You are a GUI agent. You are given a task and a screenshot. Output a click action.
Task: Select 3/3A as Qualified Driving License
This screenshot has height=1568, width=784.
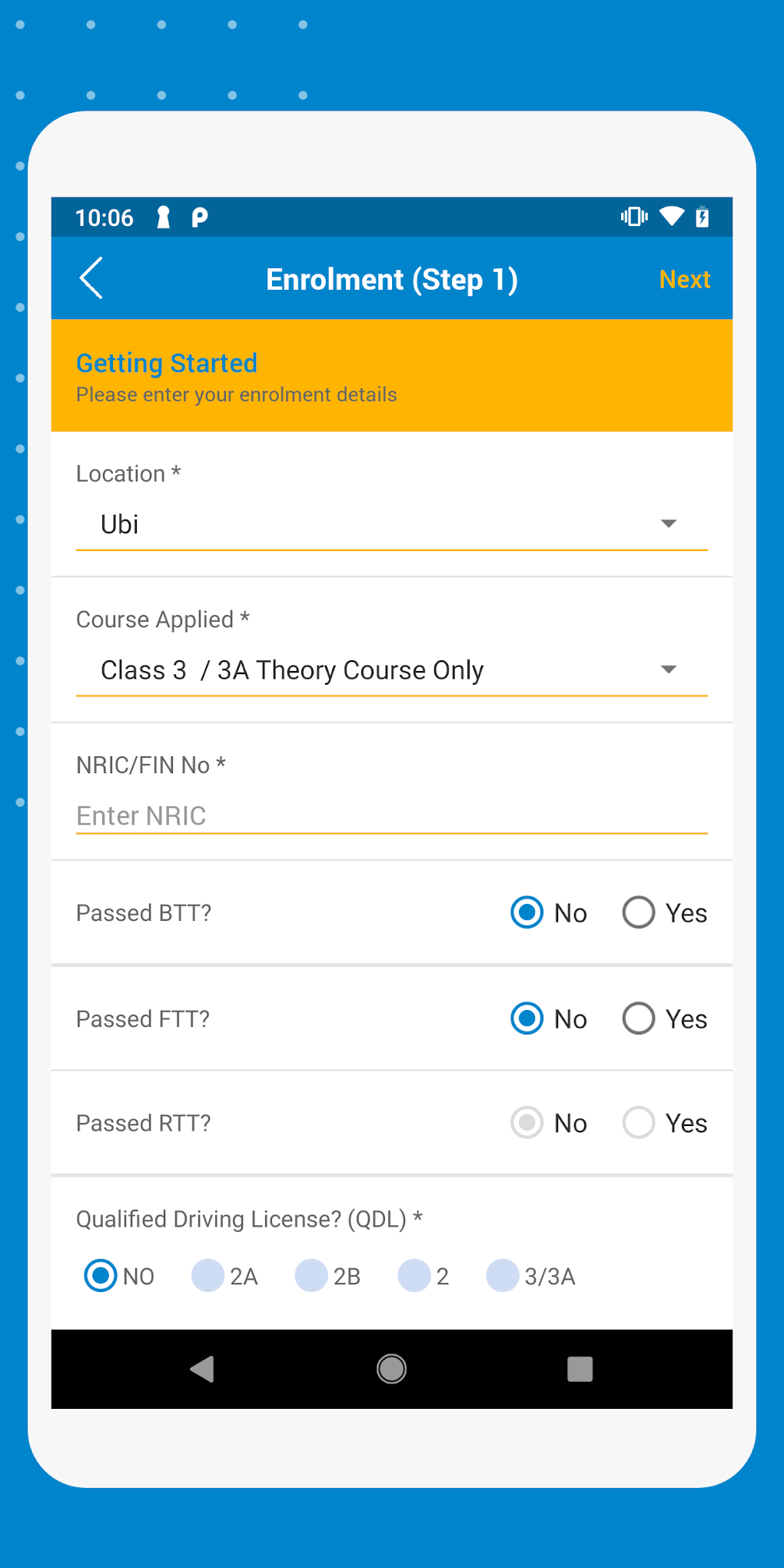502,1276
